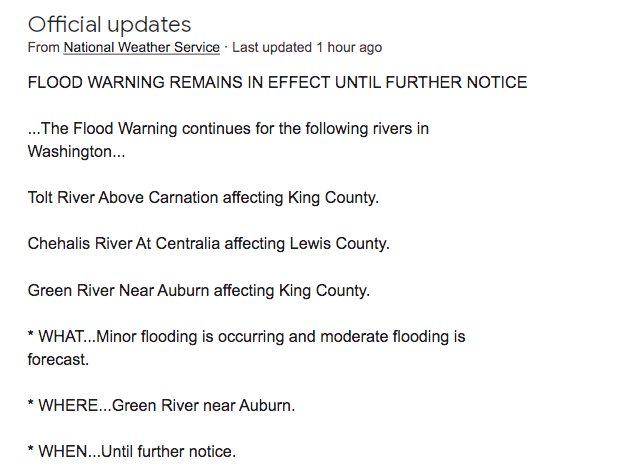Click the "Lewis County" text

(x=342, y=243)
